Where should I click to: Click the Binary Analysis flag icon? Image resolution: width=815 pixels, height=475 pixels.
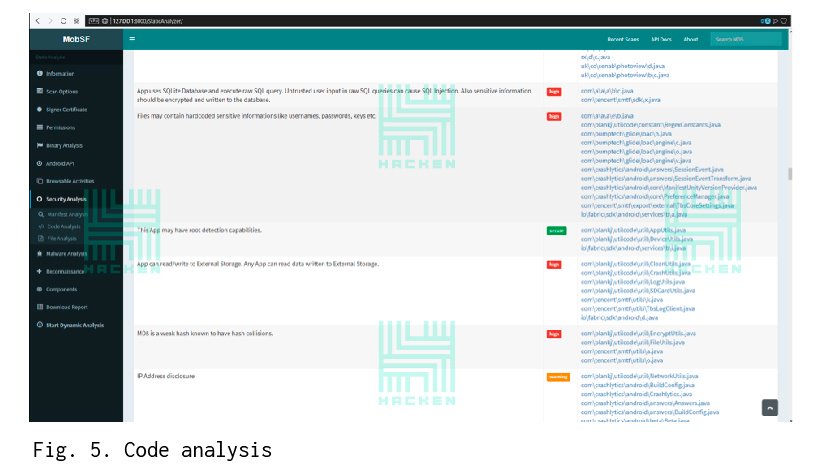click(40, 146)
